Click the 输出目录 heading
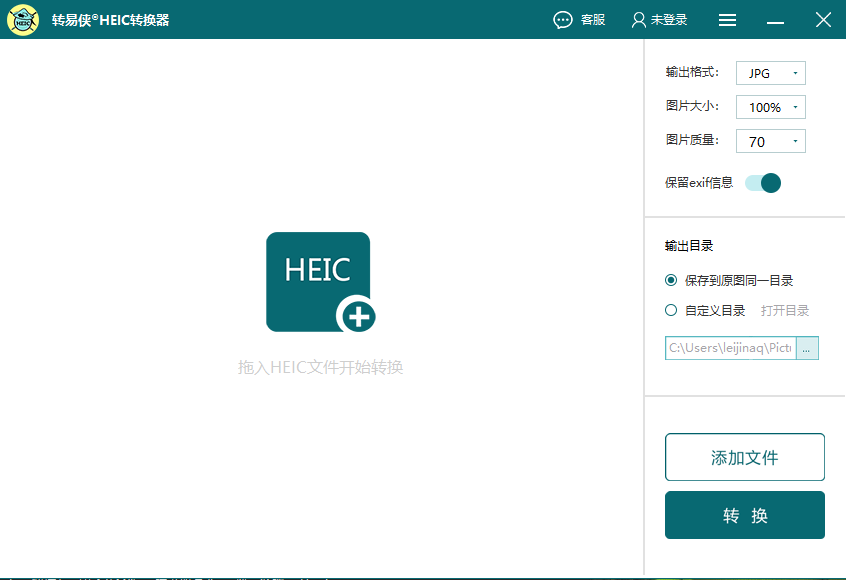The width and height of the screenshot is (846, 580). click(x=689, y=246)
